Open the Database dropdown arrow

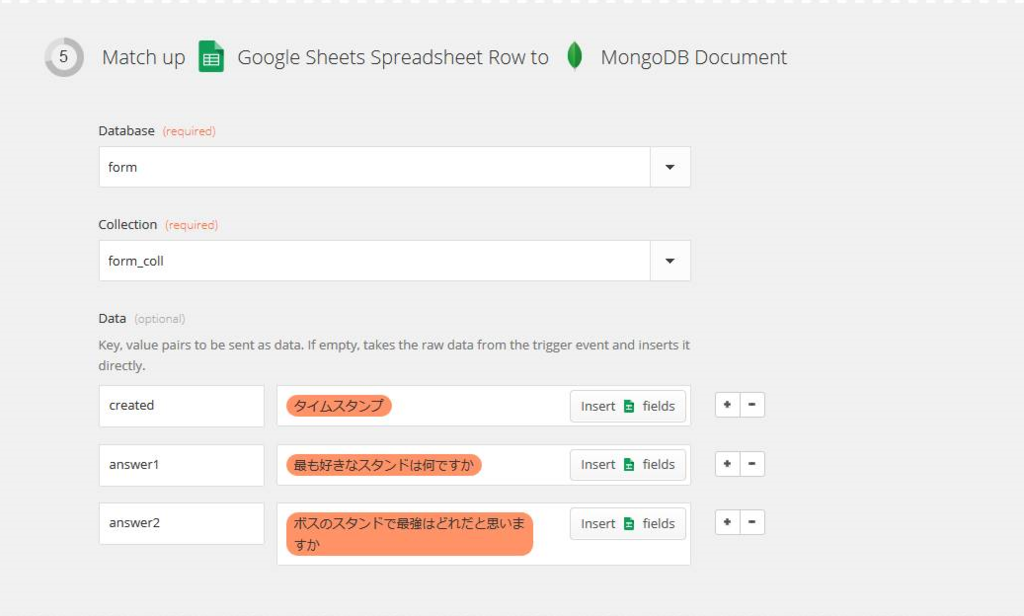tap(670, 167)
